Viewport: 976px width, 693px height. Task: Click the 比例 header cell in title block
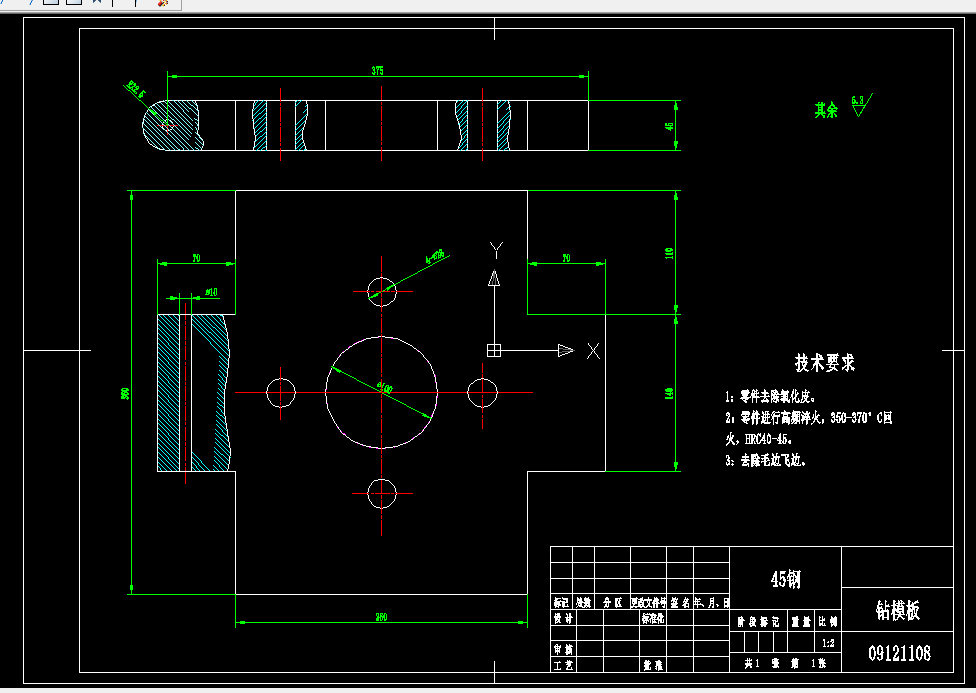(828, 621)
